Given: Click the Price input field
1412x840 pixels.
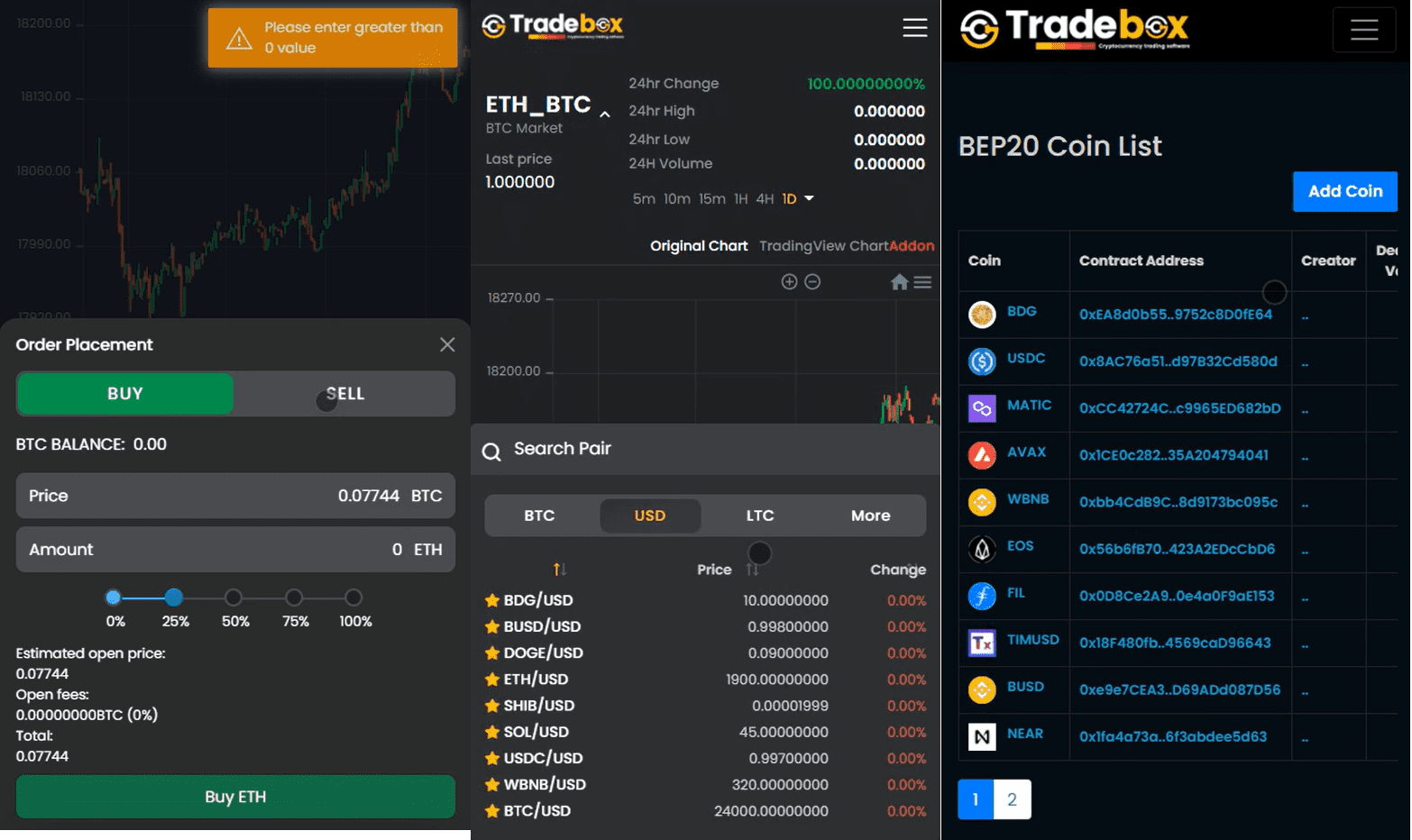Looking at the screenshot, I should [235, 496].
